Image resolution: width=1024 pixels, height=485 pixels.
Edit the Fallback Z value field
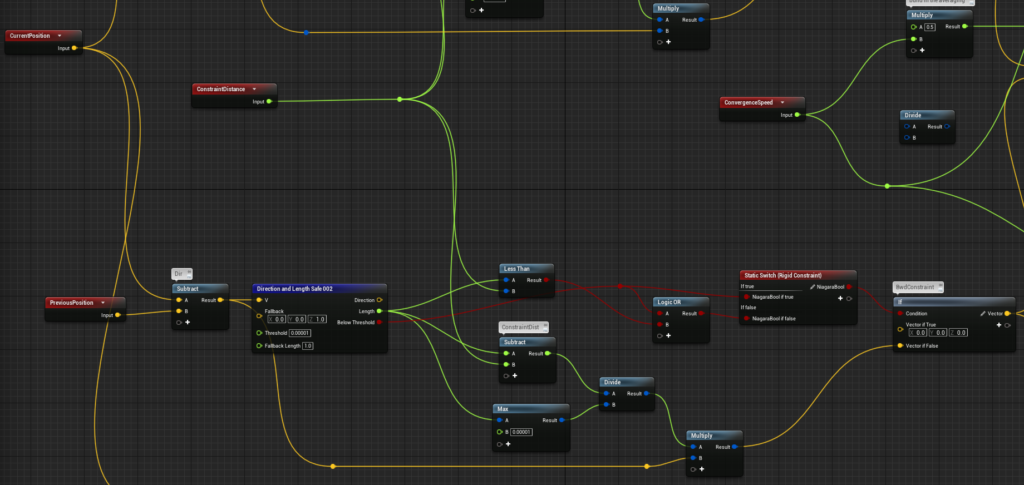tap(315, 319)
